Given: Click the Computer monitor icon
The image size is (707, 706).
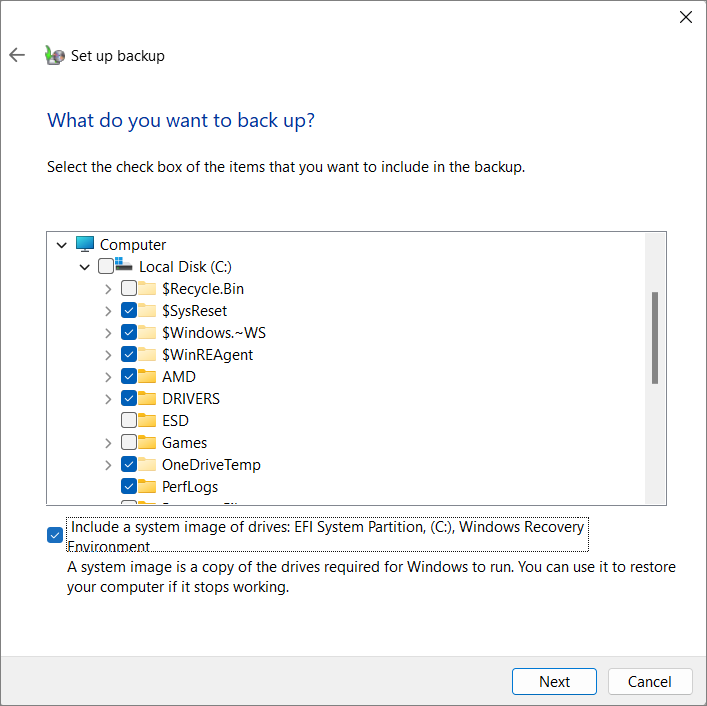Looking at the screenshot, I should (x=85, y=245).
